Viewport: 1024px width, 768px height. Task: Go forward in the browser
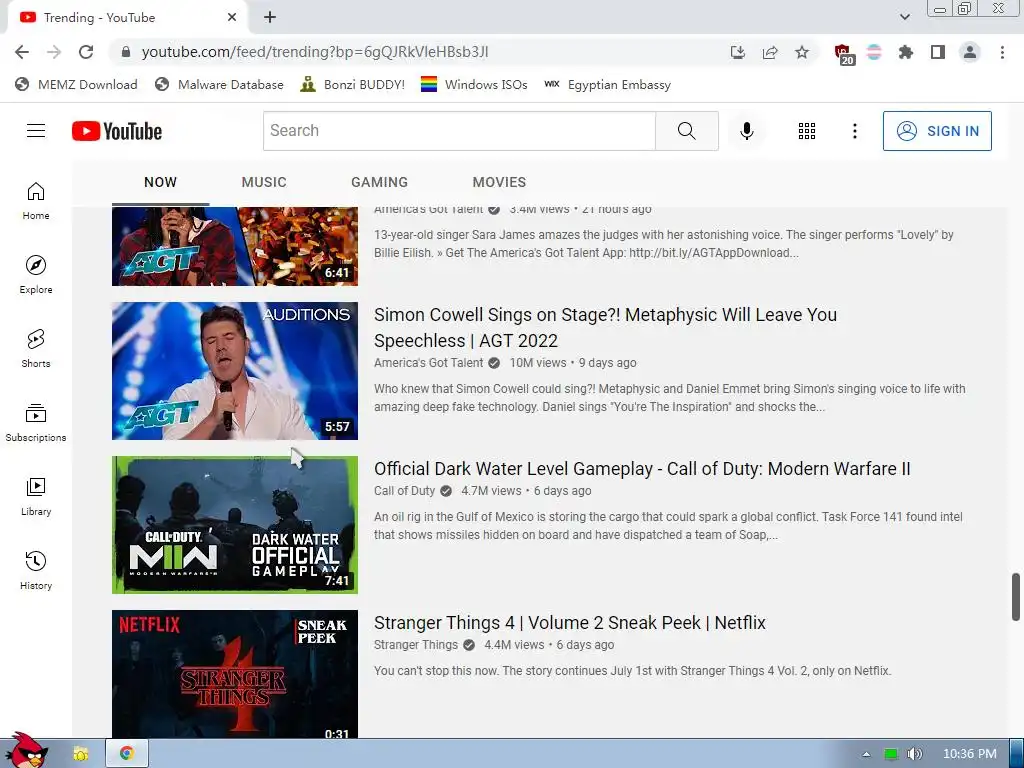click(x=54, y=52)
